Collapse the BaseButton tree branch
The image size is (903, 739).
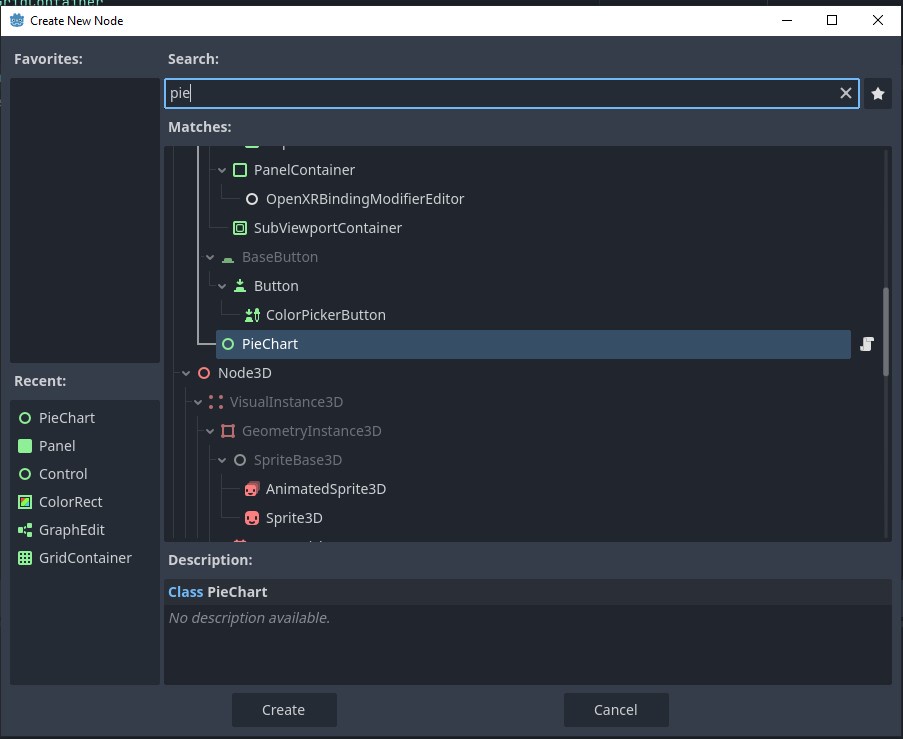[x=210, y=257]
